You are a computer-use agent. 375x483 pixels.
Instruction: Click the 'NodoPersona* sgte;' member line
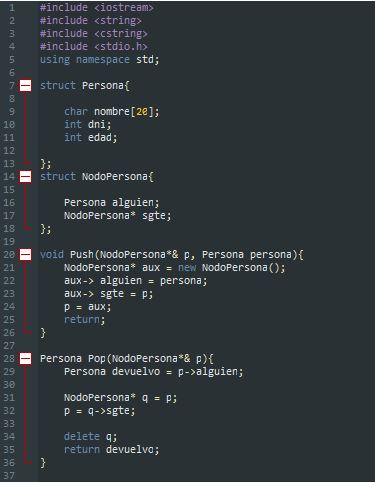click(117, 216)
